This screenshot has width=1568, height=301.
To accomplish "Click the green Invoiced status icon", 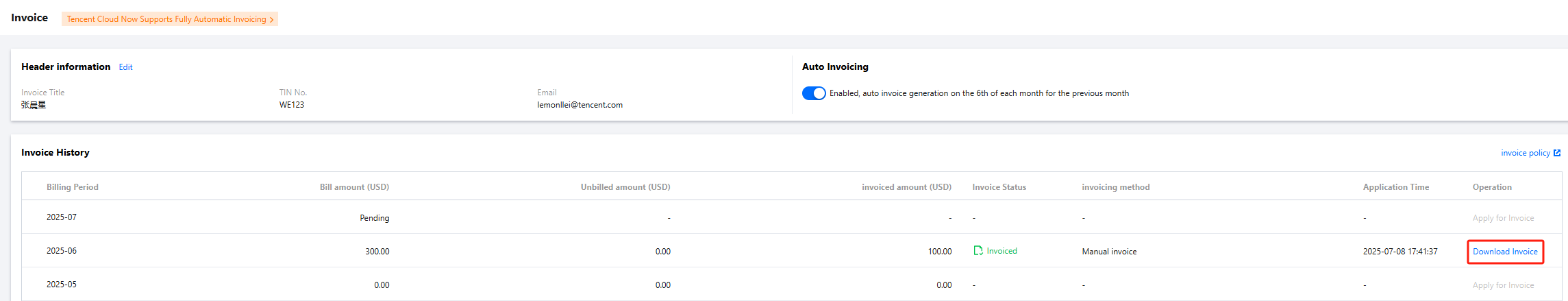I will (x=978, y=251).
